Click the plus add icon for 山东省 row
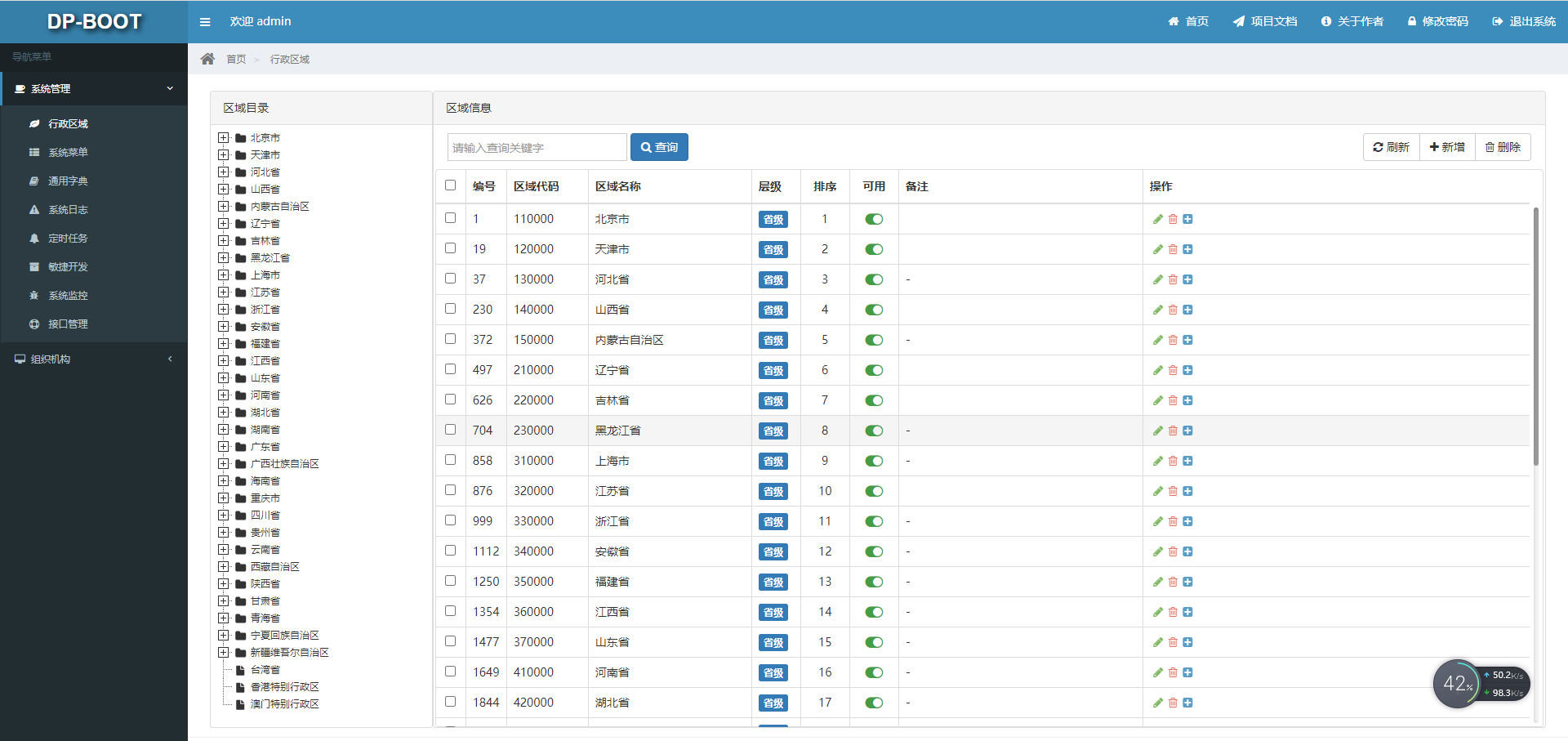Screen dimensions: 1568x741 coord(1187,642)
